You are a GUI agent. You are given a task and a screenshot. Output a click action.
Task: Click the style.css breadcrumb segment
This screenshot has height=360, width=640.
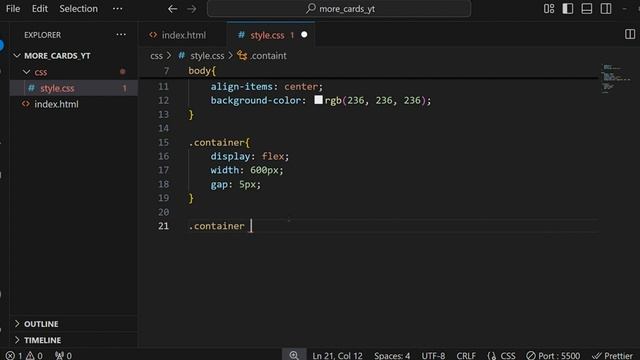[207, 56]
